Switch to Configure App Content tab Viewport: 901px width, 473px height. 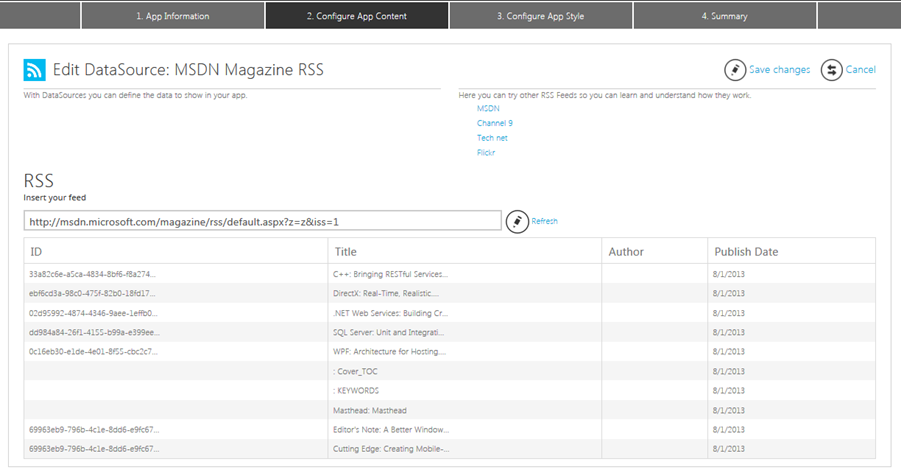click(357, 16)
